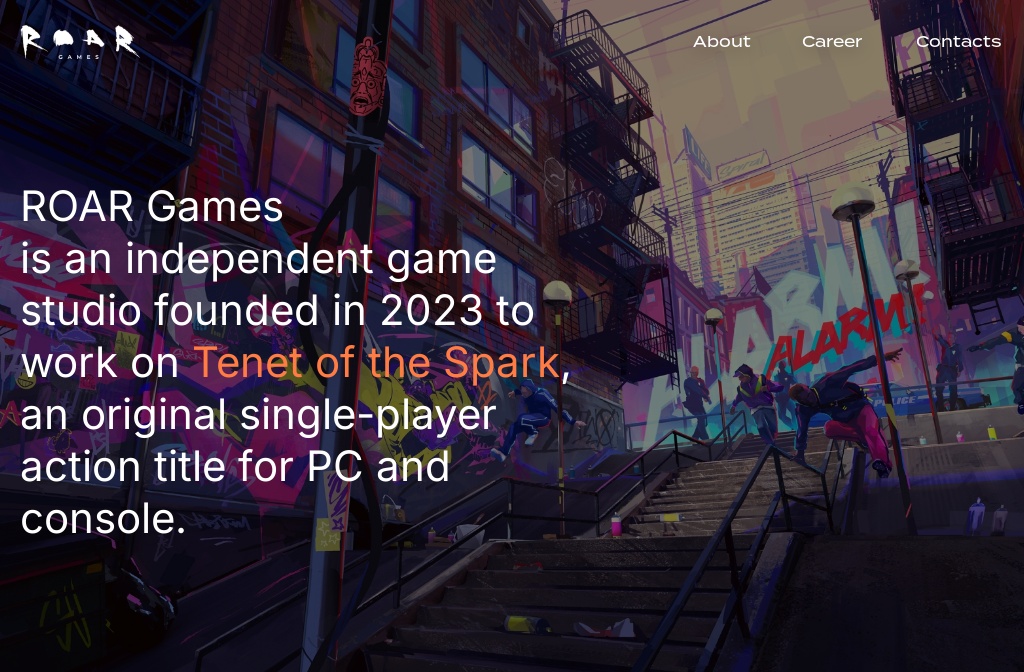Follow the Tenet of the Spark link
Screen dimensions: 1024x672
click(375, 362)
